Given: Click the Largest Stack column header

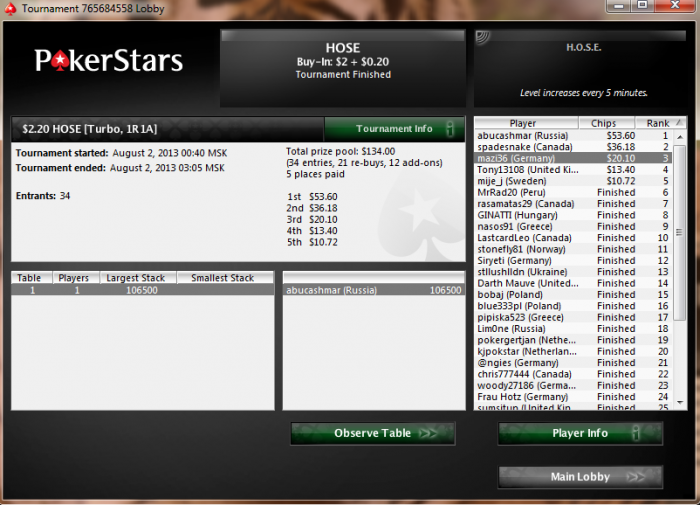Looking at the screenshot, I should click(x=138, y=278).
